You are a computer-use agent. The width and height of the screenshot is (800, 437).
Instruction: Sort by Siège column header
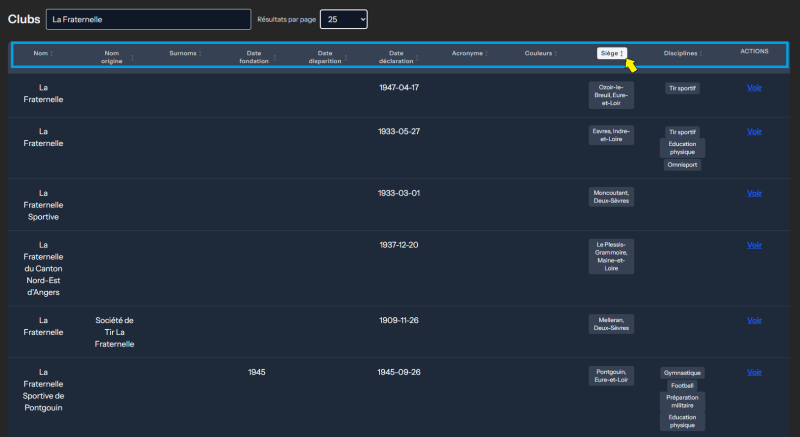click(x=612, y=53)
